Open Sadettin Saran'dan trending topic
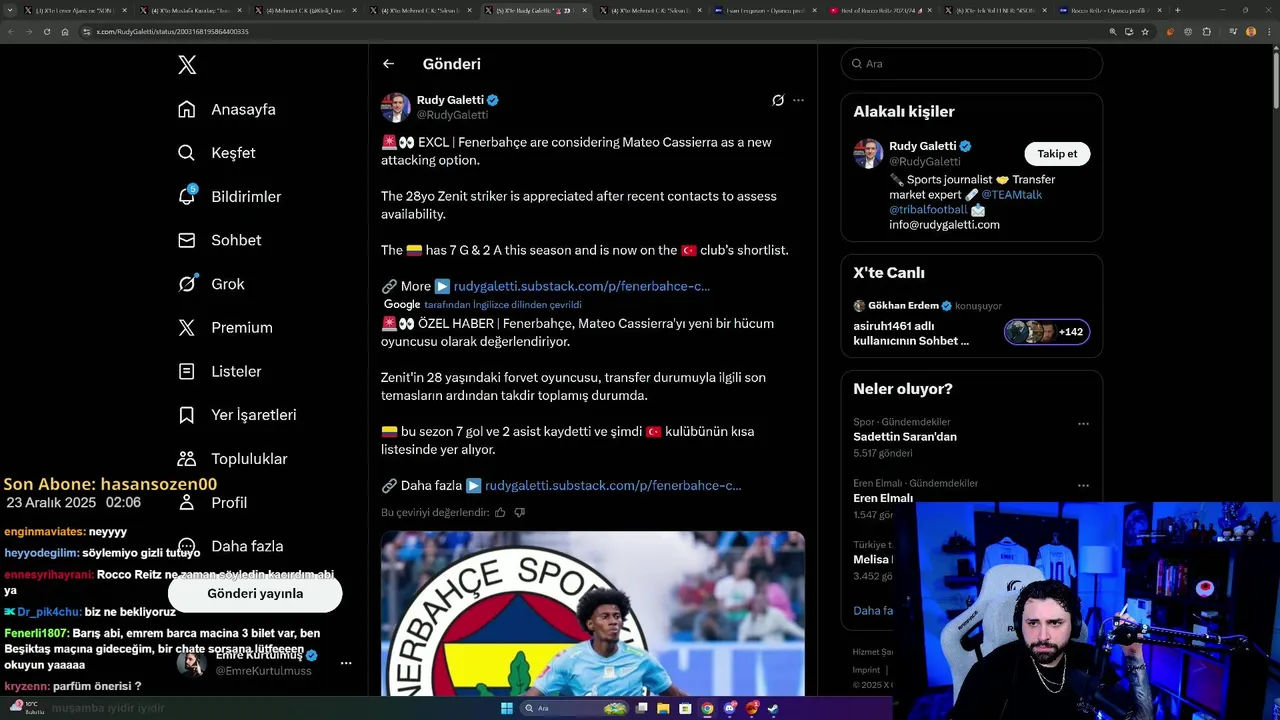Screen dimensions: 1280x720 pyautogui.click(x=905, y=437)
